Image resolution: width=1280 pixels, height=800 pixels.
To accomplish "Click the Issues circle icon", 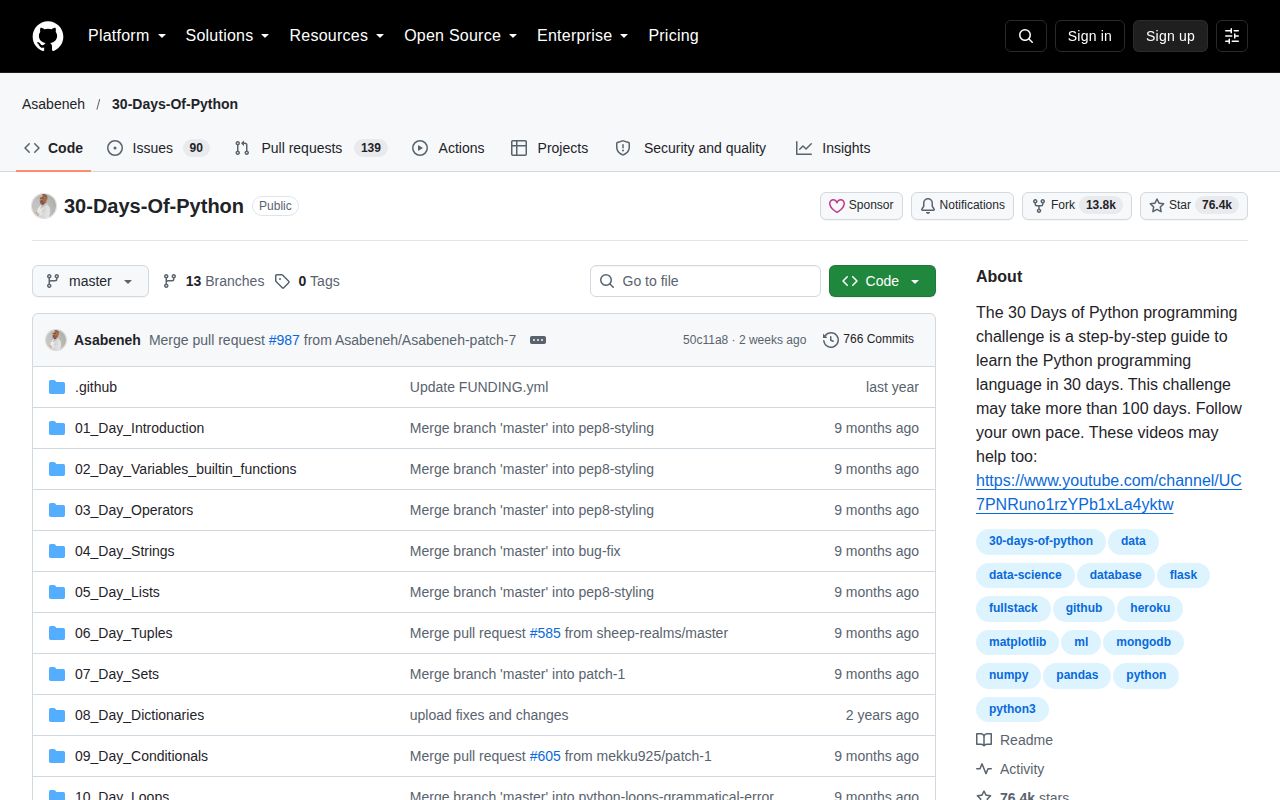I will [115, 148].
